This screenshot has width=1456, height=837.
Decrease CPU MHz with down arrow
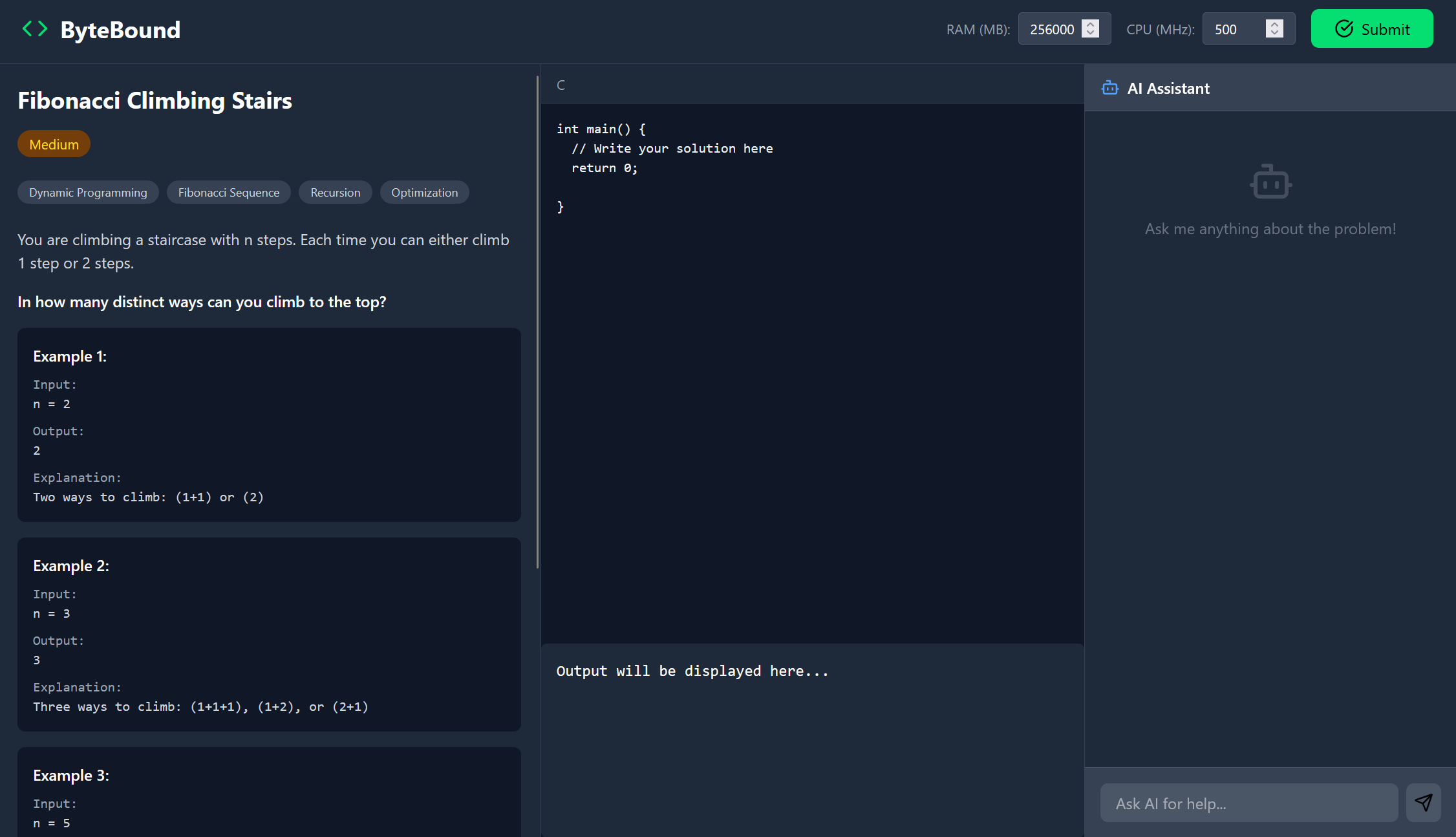(x=1274, y=34)
